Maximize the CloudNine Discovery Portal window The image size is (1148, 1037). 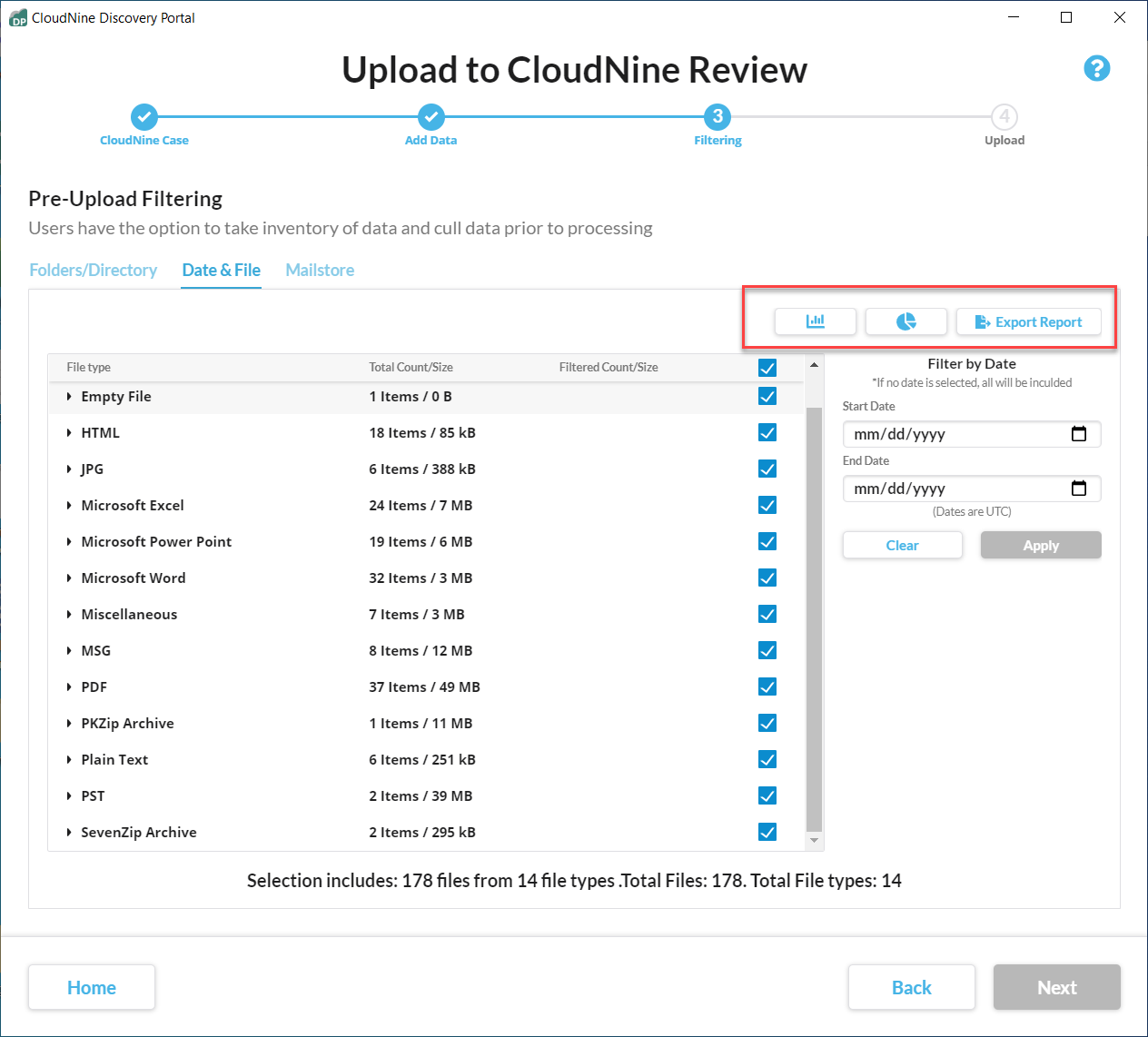1066,17
